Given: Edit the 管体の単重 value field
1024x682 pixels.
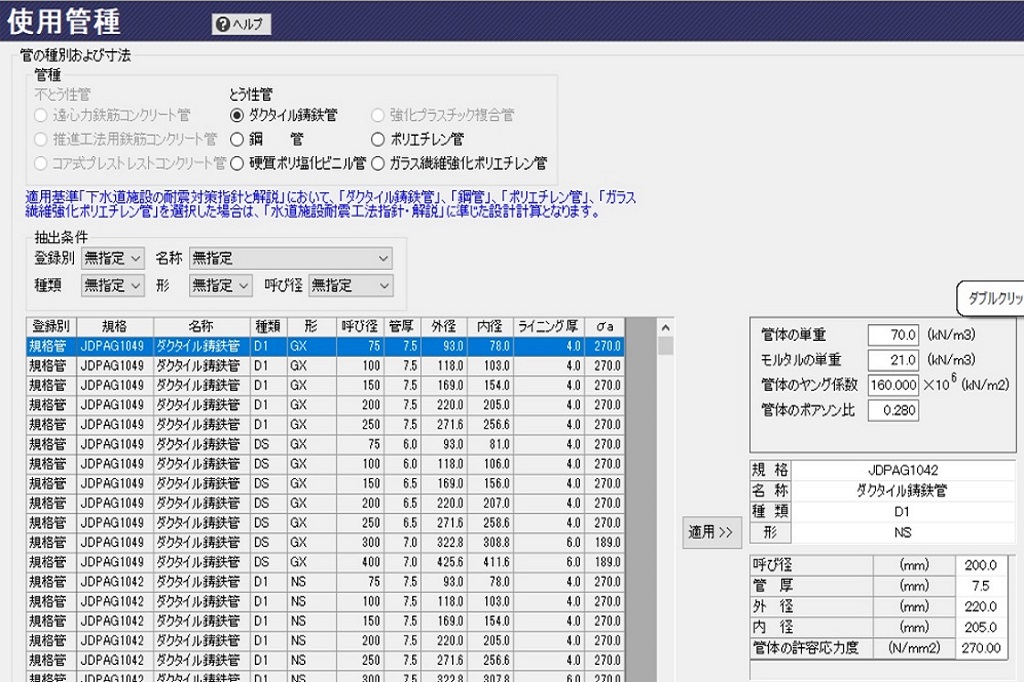Looking at the screenshot, I should tap(893, 335).
